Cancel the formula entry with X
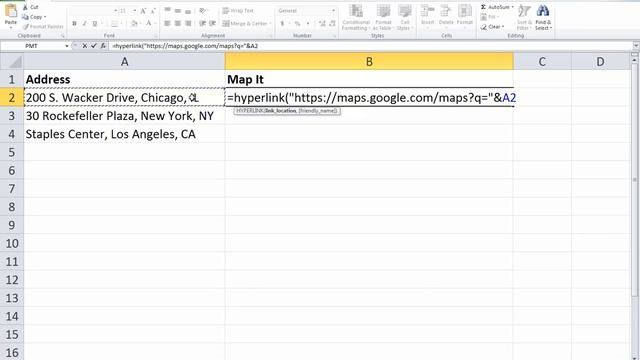640x360 pixels. pos(84,46)
